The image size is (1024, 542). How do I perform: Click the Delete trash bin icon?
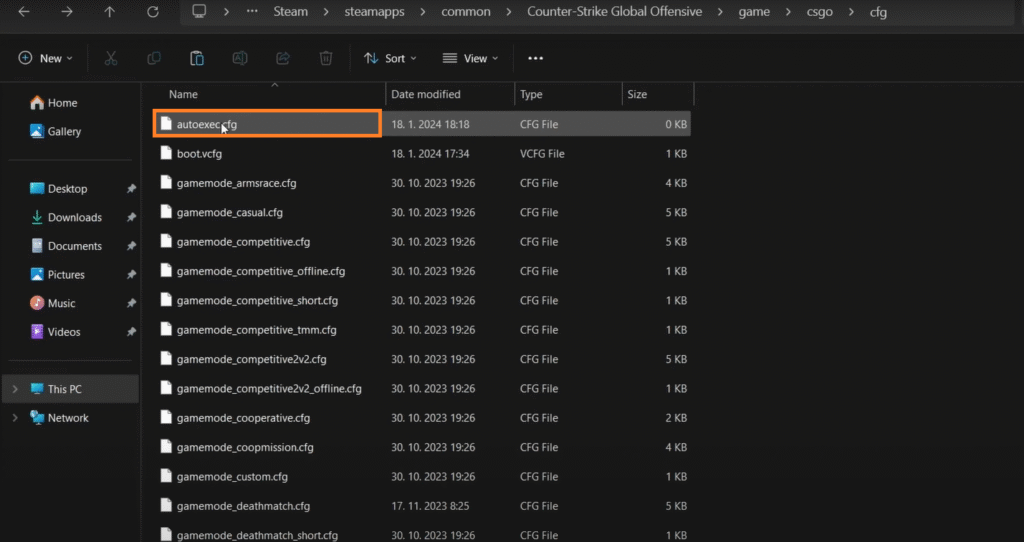pyautogui.click(x=326, y=58)
